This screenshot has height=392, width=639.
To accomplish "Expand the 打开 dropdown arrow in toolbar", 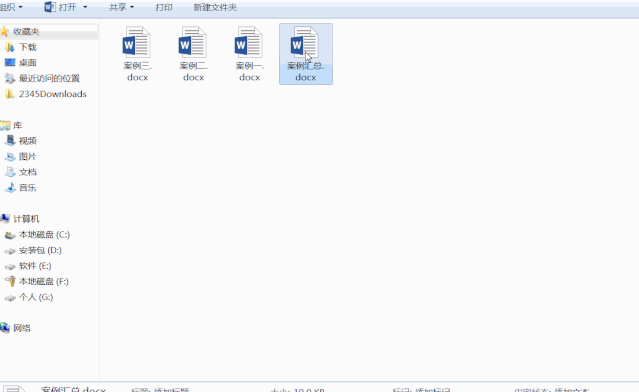I will (x=85, y=7).
